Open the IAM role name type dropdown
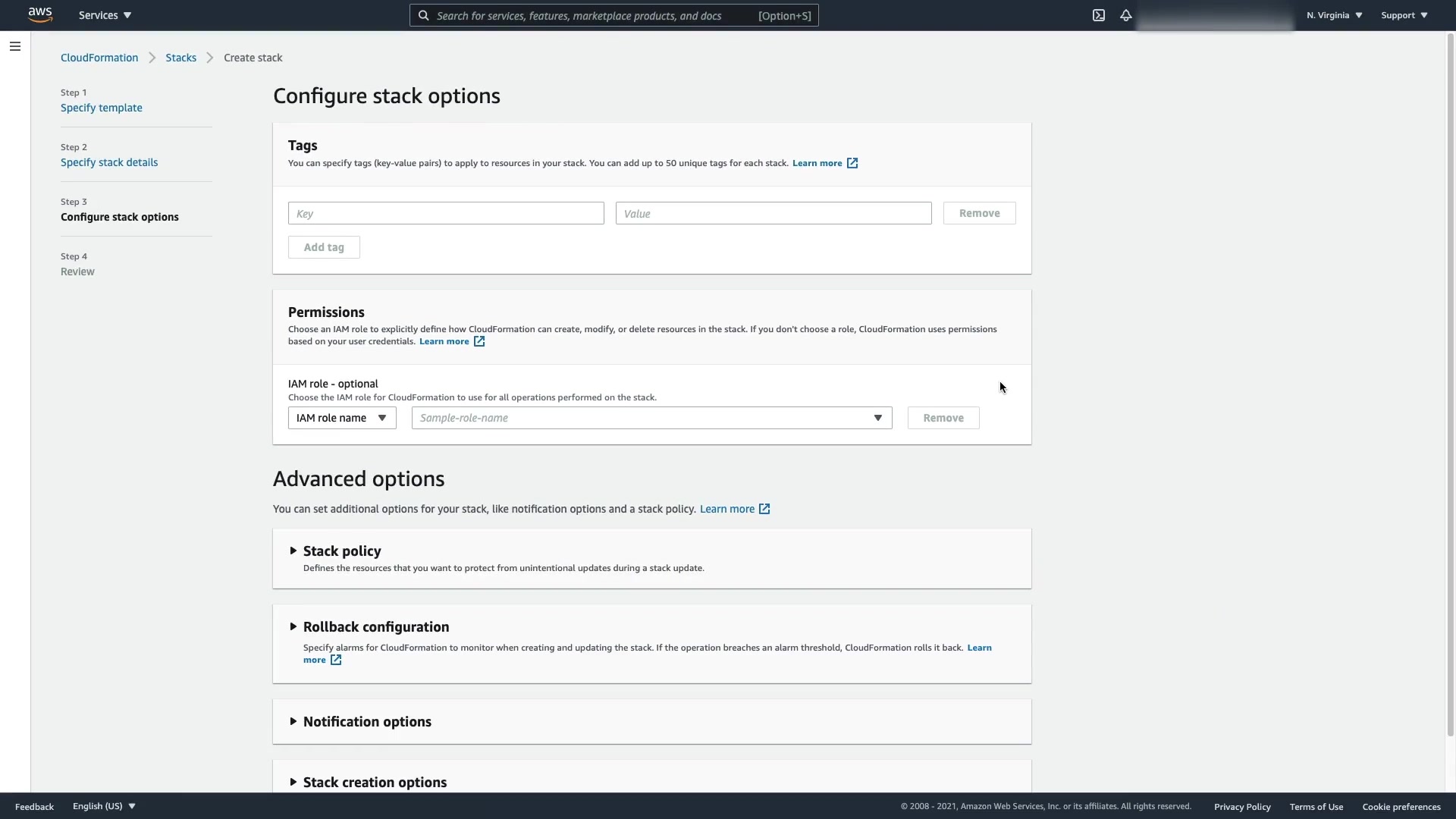This screenshot has width=1456, height=819. pos(342,418)
